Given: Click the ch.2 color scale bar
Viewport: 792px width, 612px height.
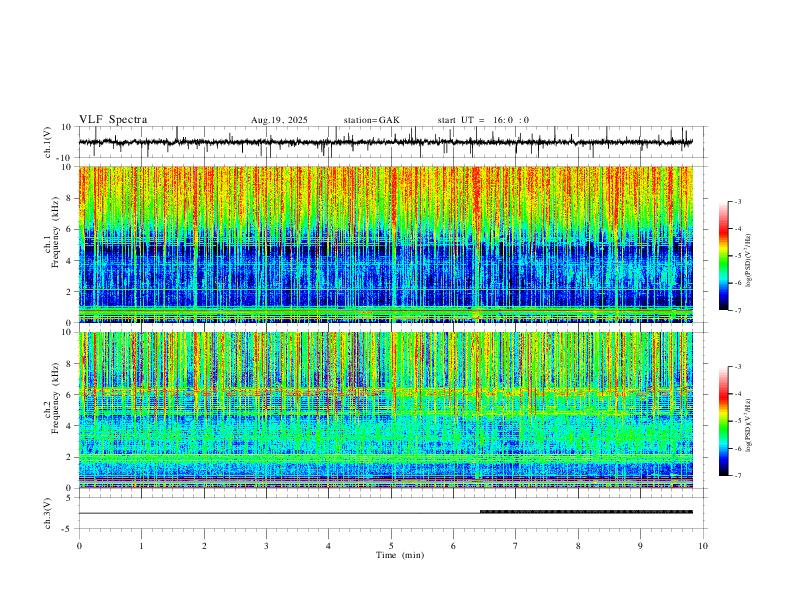Looking at the screenshot, I should (x=724, y=421).
